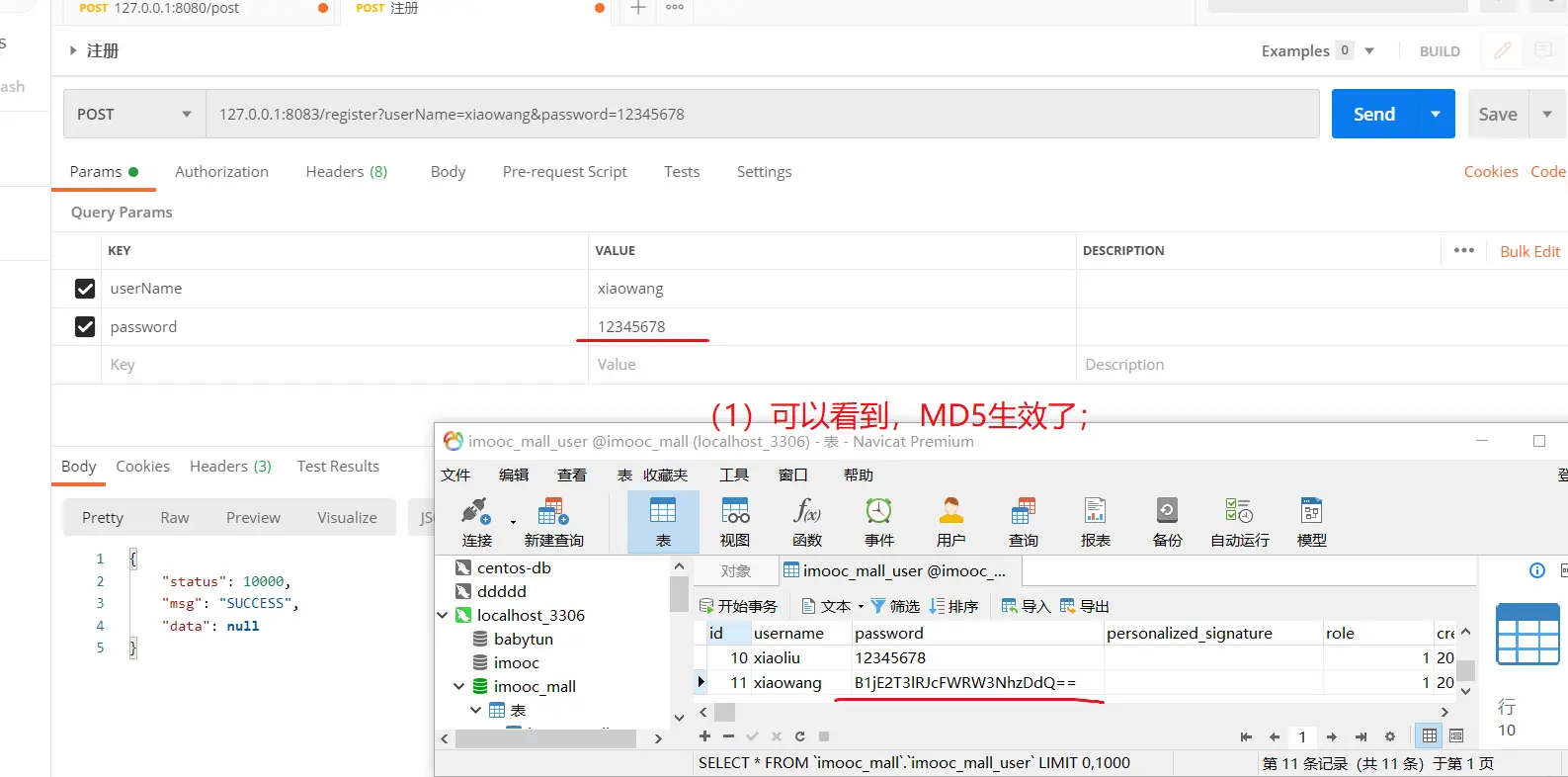1568x777 pixels.
Task: Collapse the localhost_3306 connection node
Action: (443, 616)
